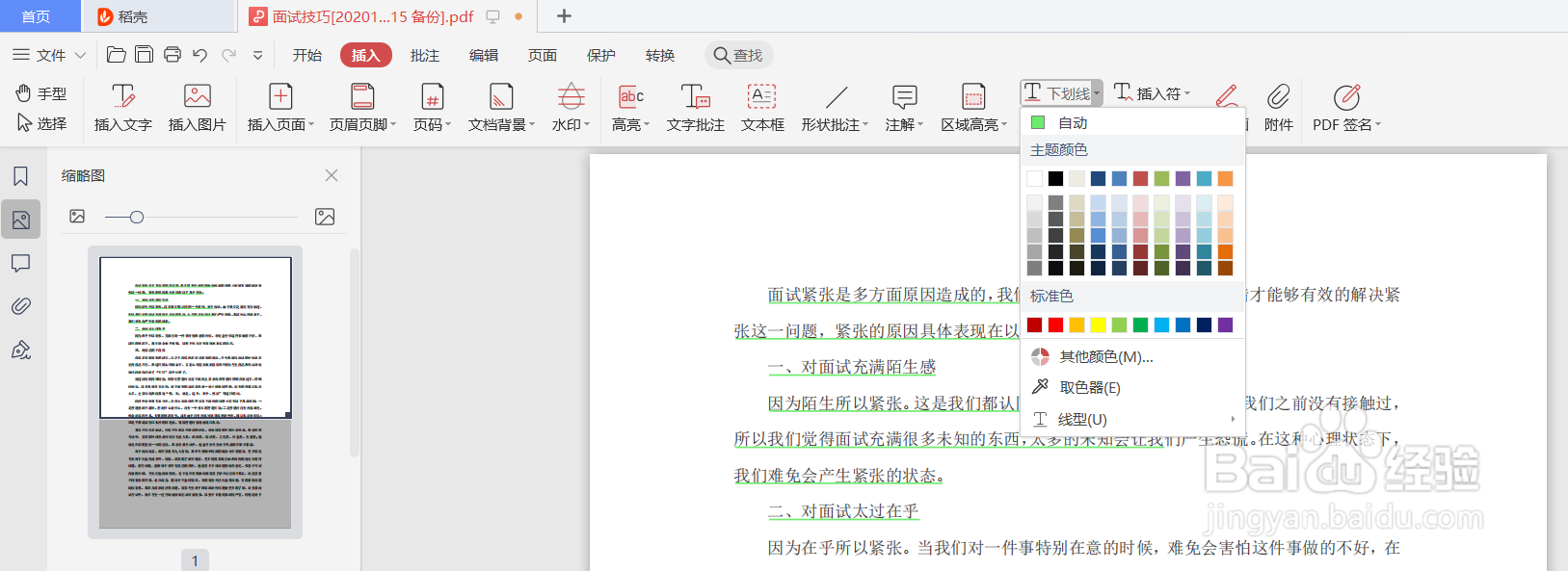
Task: Undo the last action
Action: [x=199, y=55]
